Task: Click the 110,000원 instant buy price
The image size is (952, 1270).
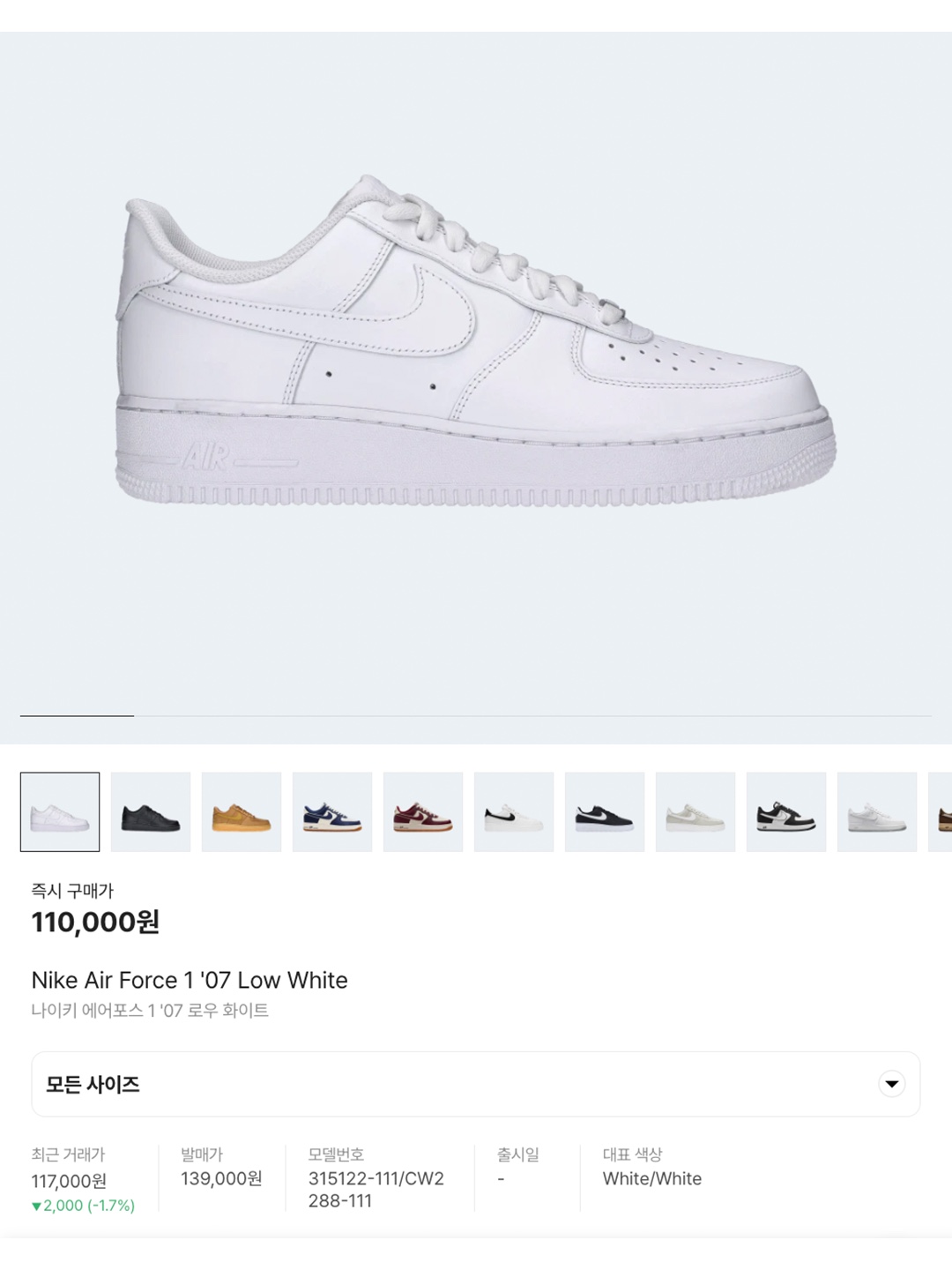Action: pos(95,922)
